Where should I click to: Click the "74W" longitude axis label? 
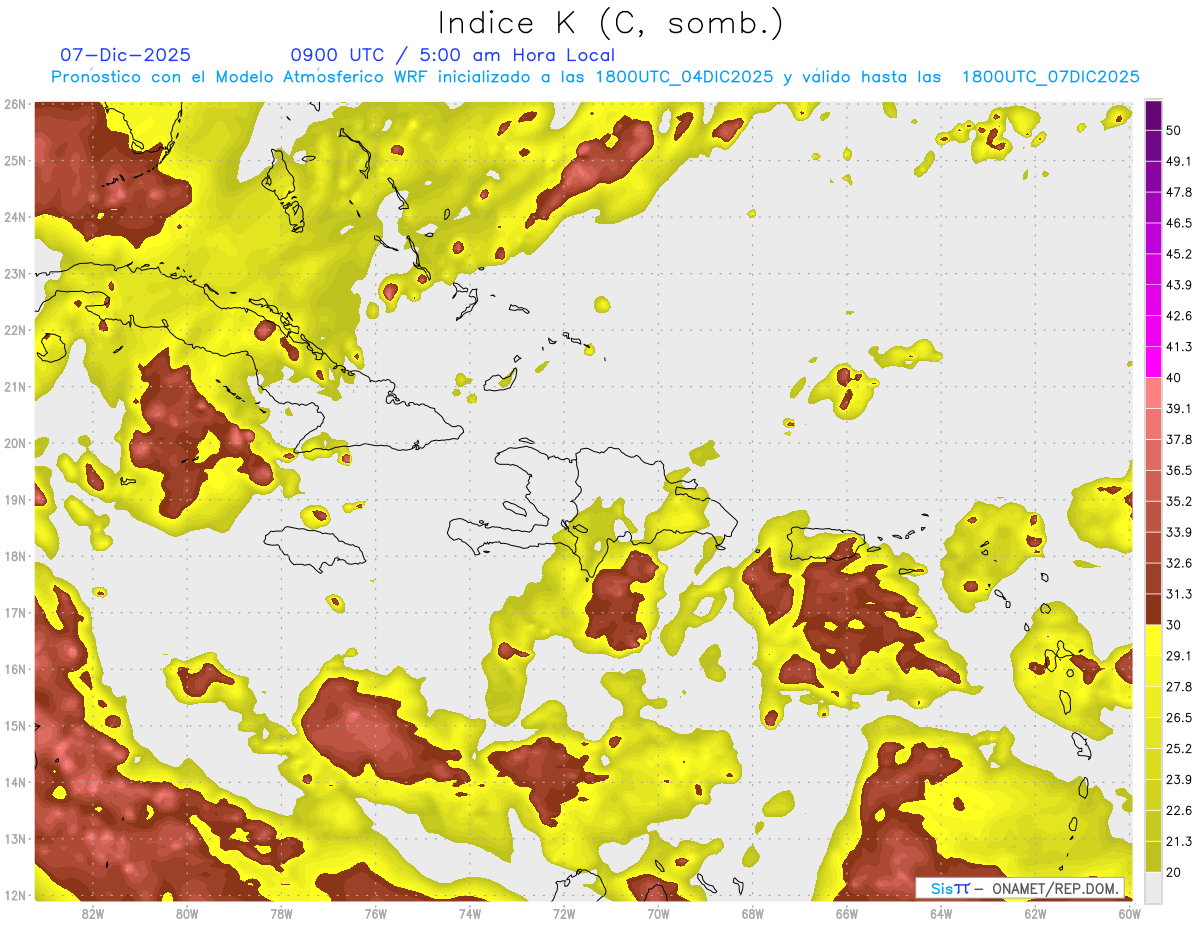point(470,913)
